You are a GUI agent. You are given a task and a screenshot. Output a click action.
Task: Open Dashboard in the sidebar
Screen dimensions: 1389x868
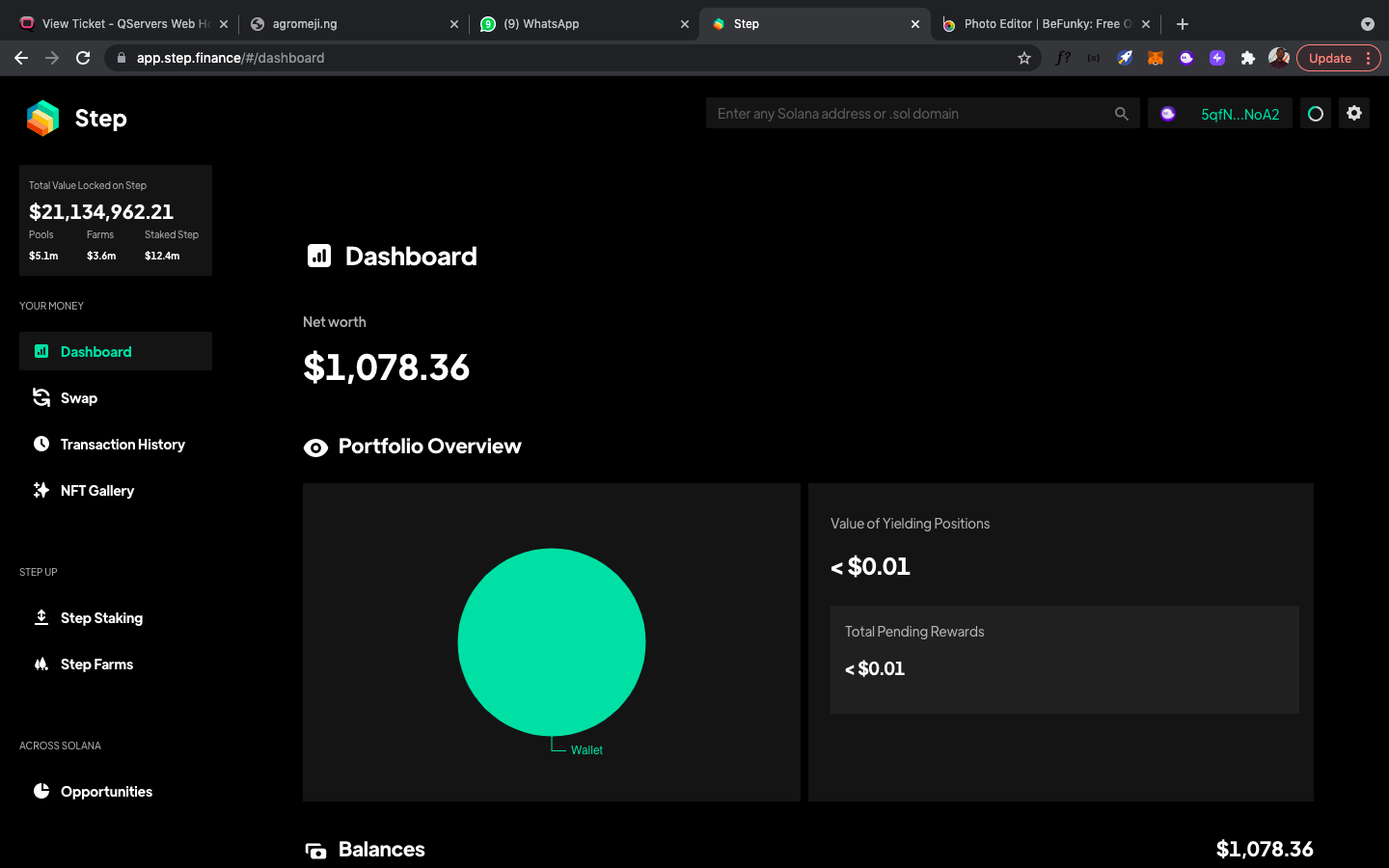[x=116, y=351]
